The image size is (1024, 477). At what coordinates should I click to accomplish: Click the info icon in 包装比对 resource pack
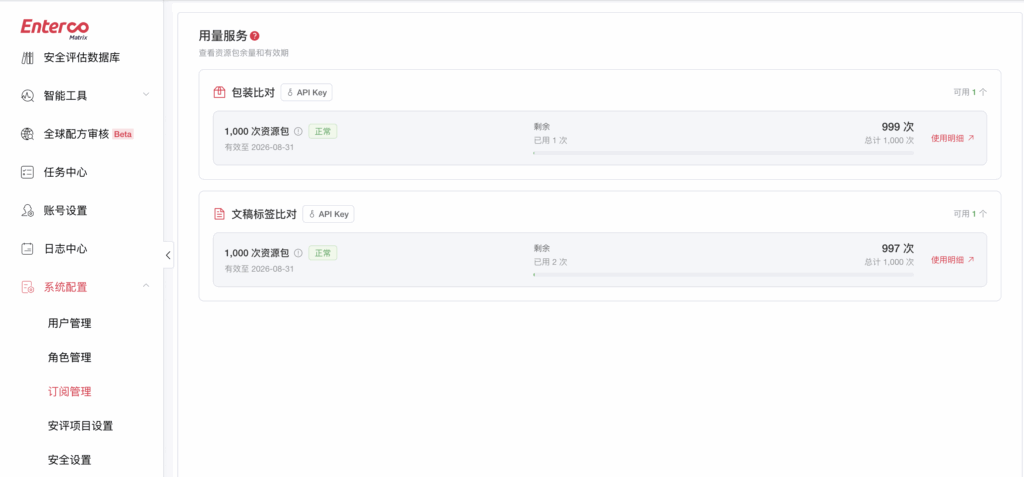pos(298,131)
